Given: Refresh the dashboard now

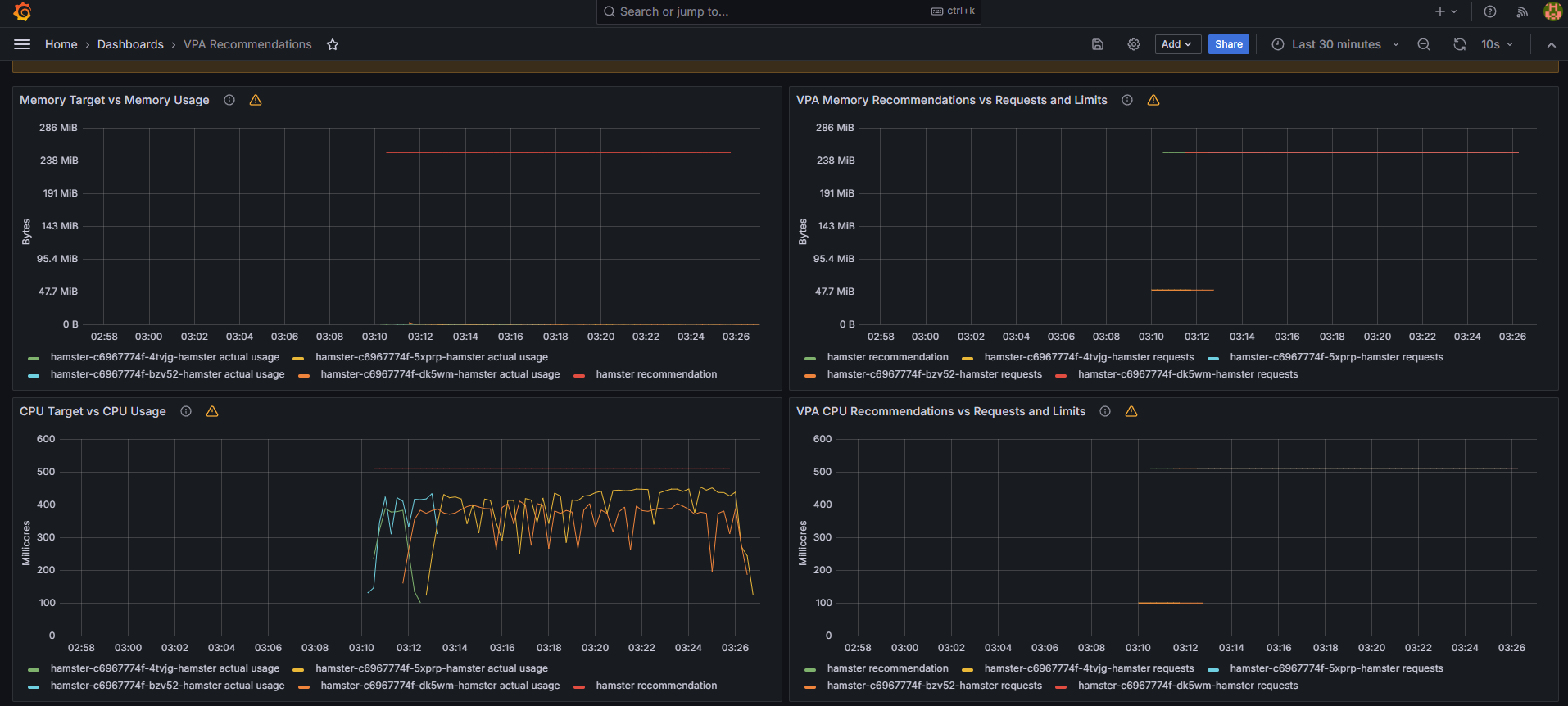Looking at the screenshot, I should click(x=1460, y=44).
